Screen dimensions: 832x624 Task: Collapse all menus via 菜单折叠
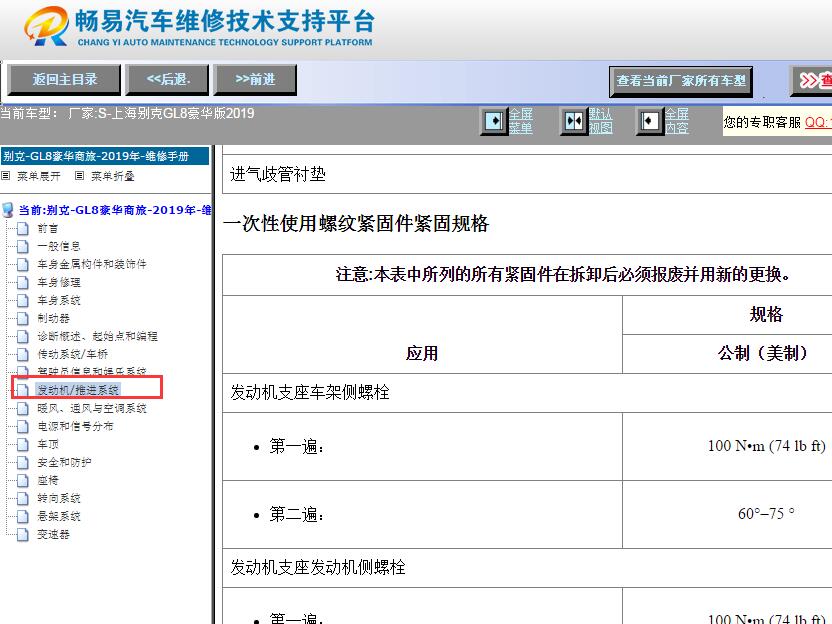point(112,176)
